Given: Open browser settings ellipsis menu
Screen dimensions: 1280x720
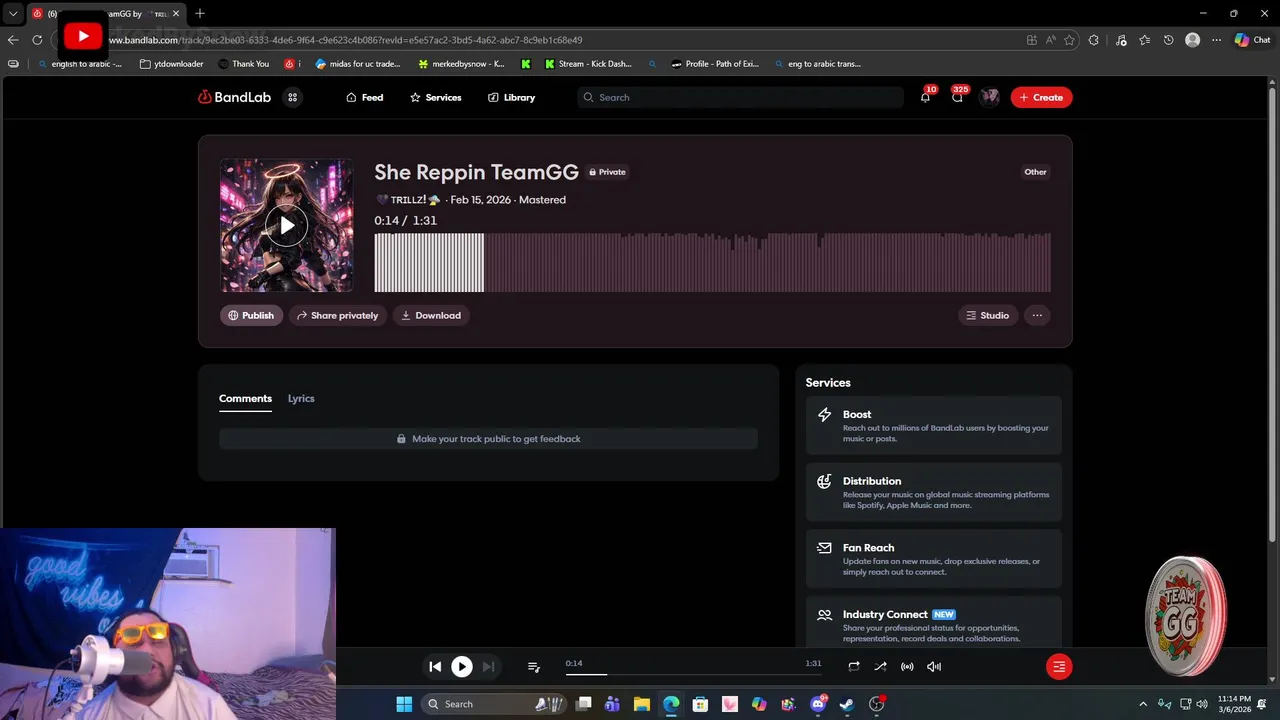Looking at the screenshot, I should point(1216,40).
